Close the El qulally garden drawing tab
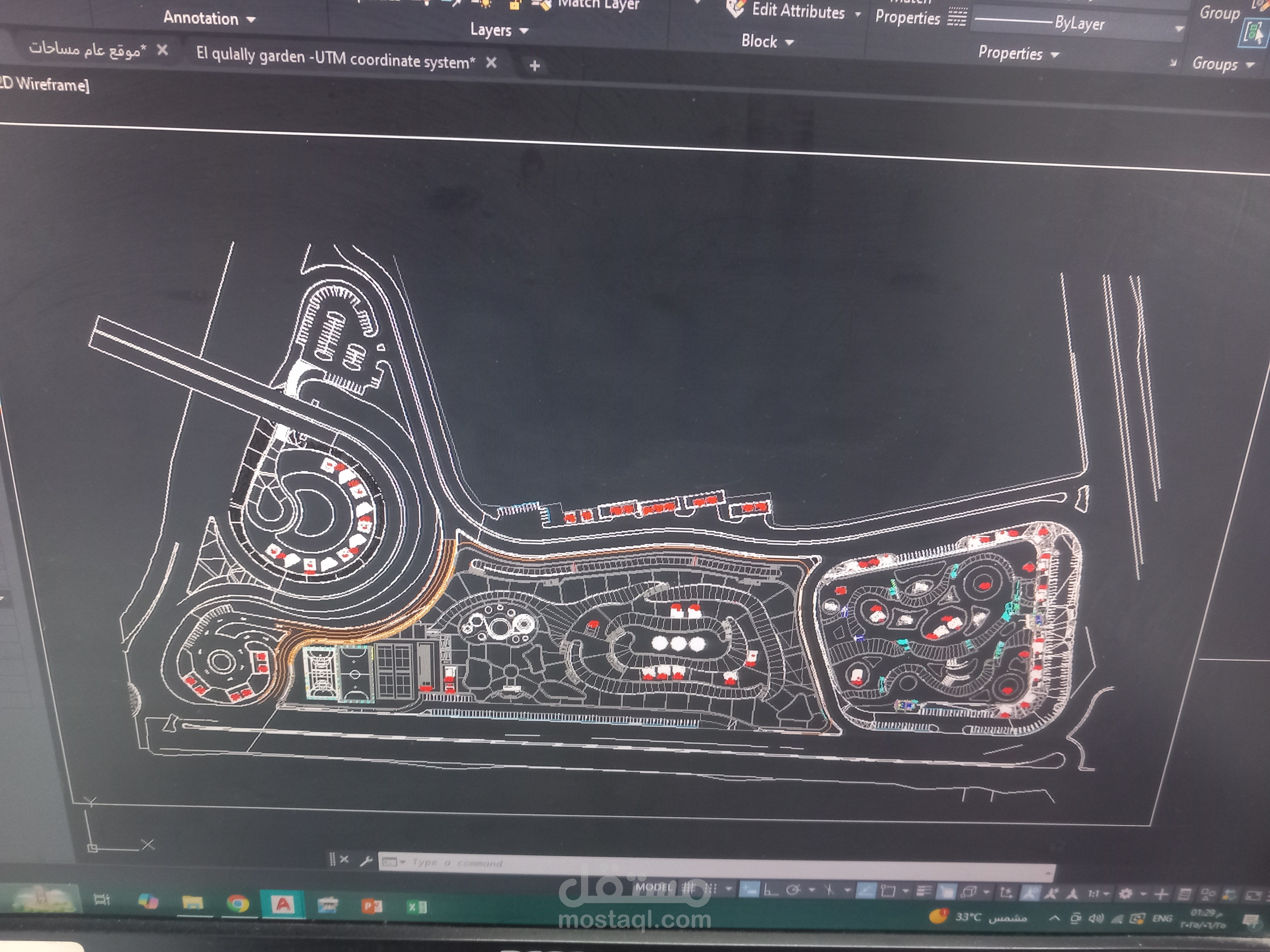The image size is (1270, 952). tap(491, 63)
